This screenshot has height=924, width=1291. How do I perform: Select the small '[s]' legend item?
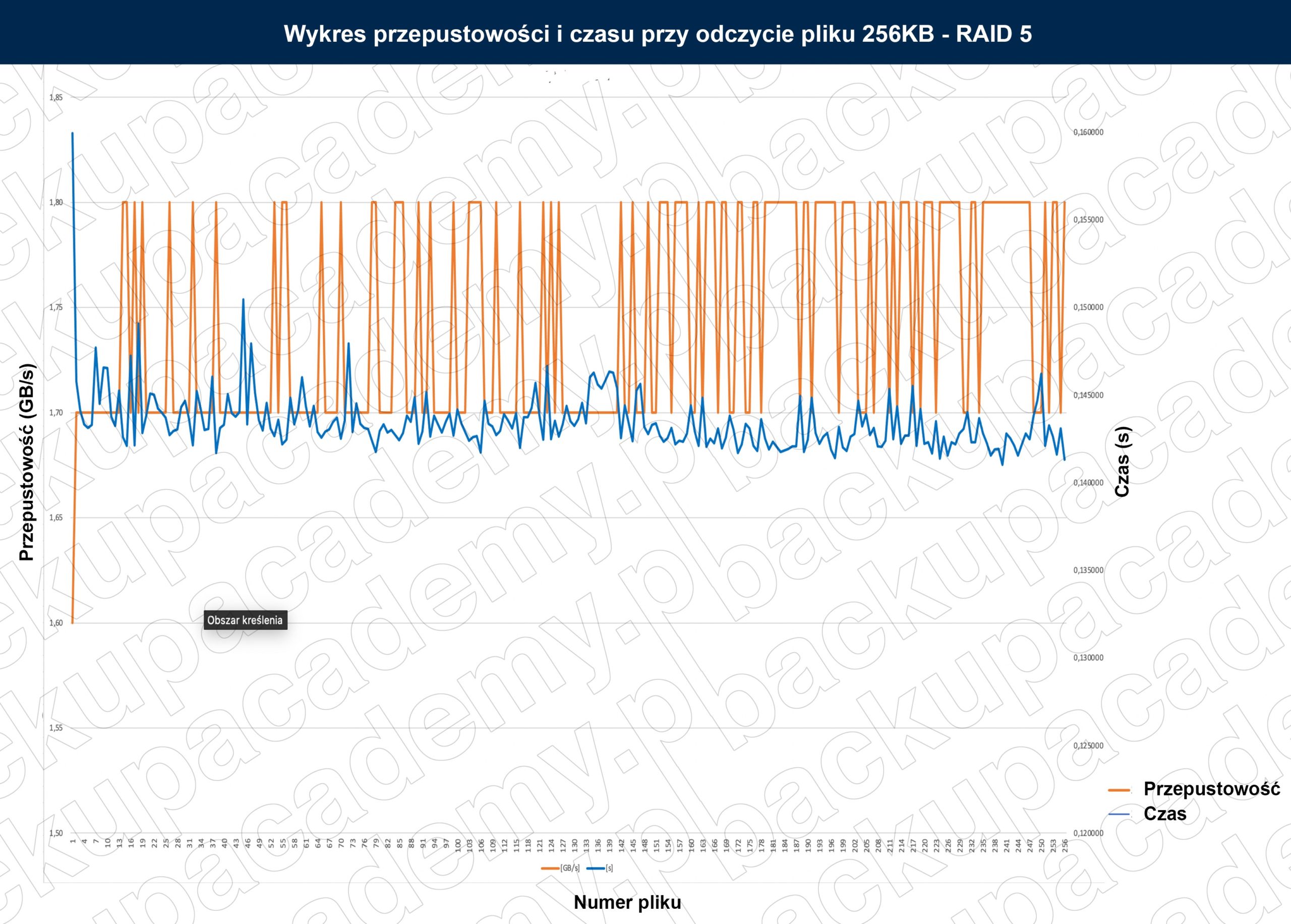coord(600,868)
